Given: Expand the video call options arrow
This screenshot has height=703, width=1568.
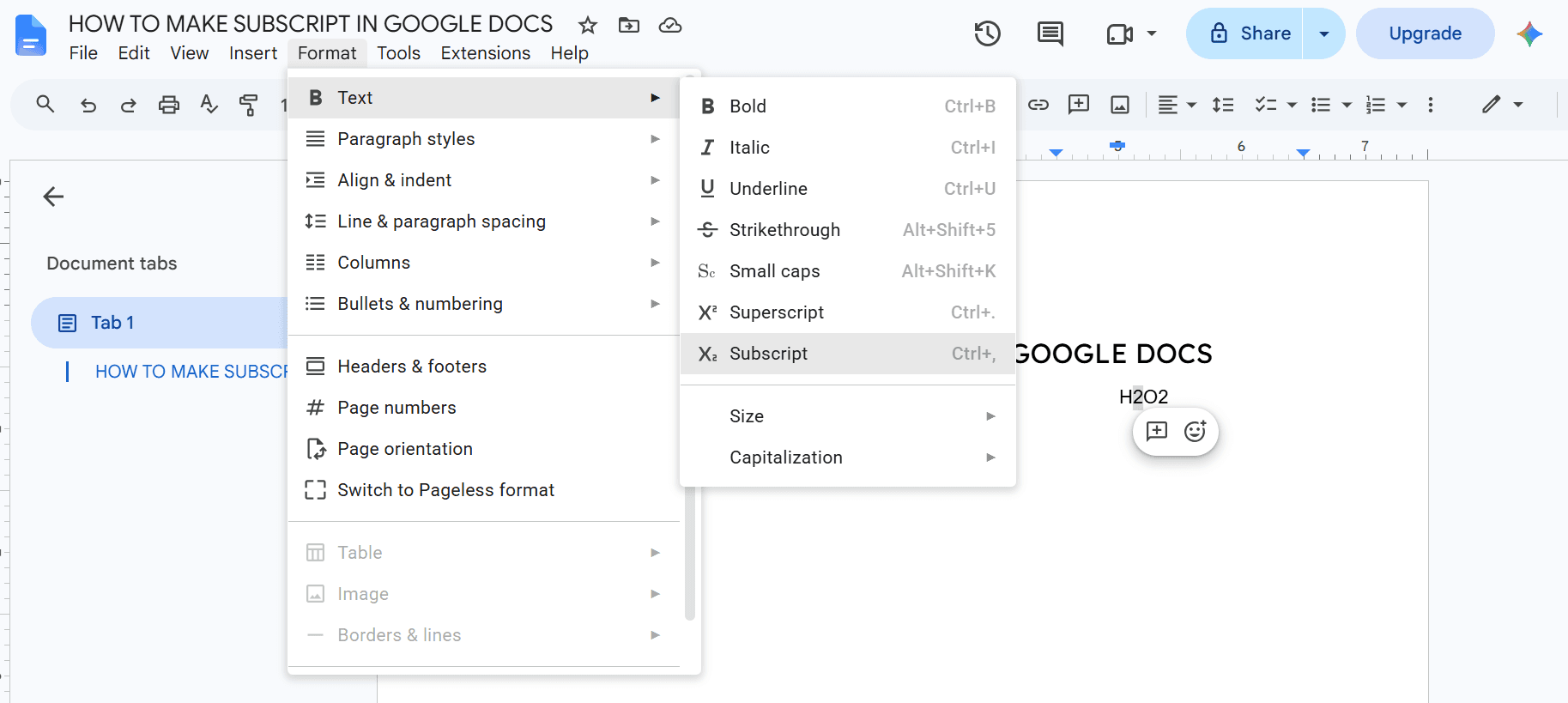Looking at the screenshot, I should click(x=1152, y=33).
